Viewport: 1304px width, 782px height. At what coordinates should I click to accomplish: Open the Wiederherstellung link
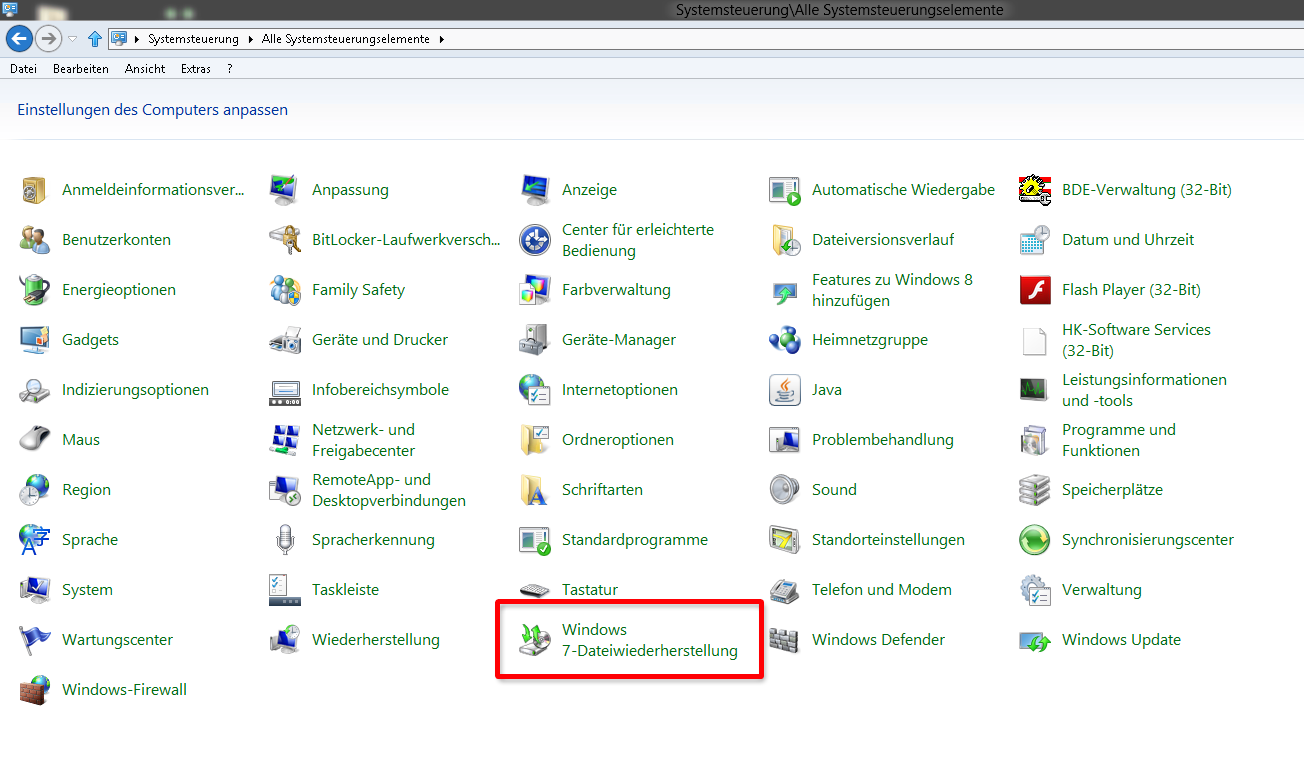(376, 640)
